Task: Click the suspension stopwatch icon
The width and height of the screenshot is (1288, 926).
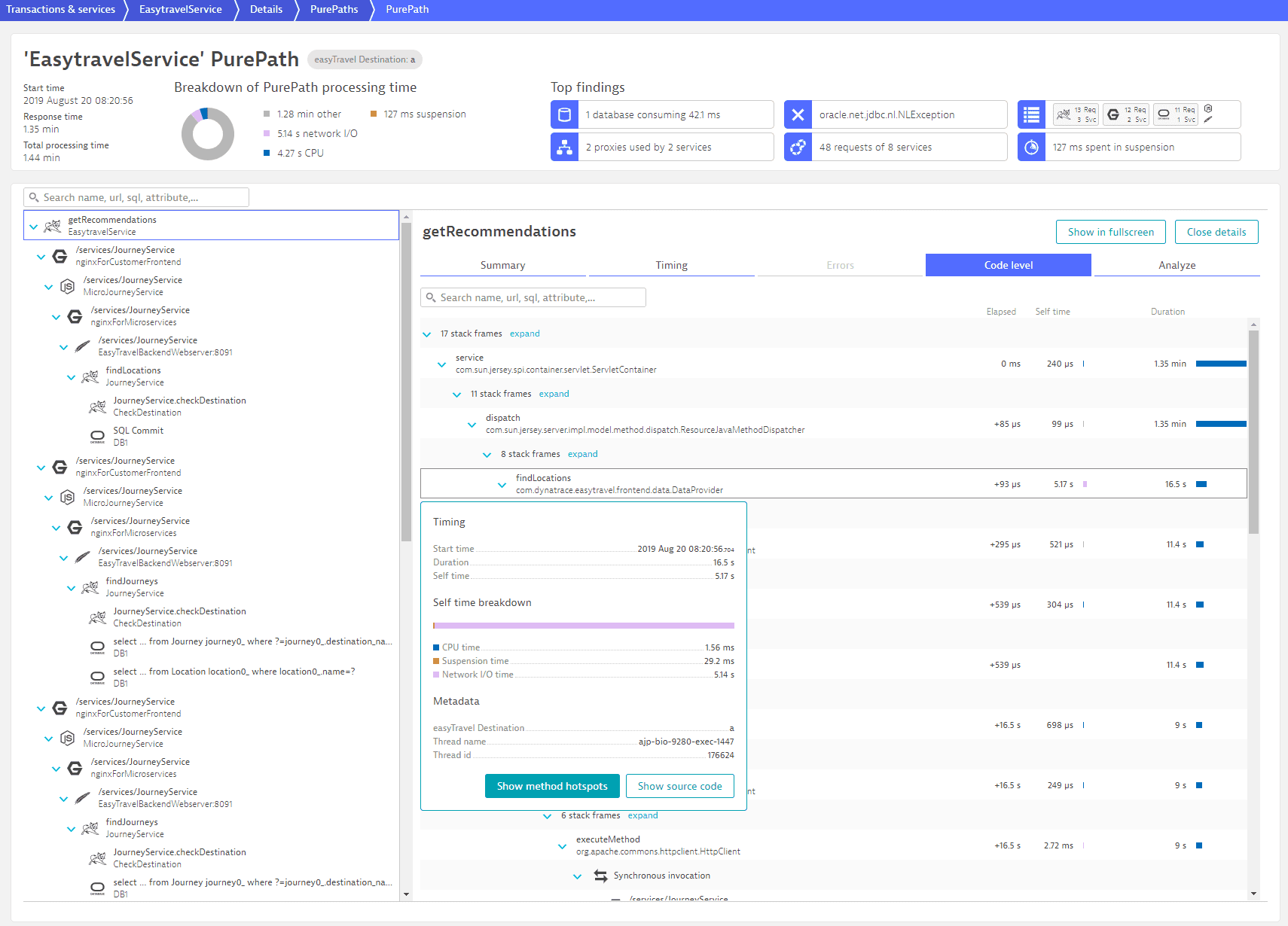Action: [1031, 147]
